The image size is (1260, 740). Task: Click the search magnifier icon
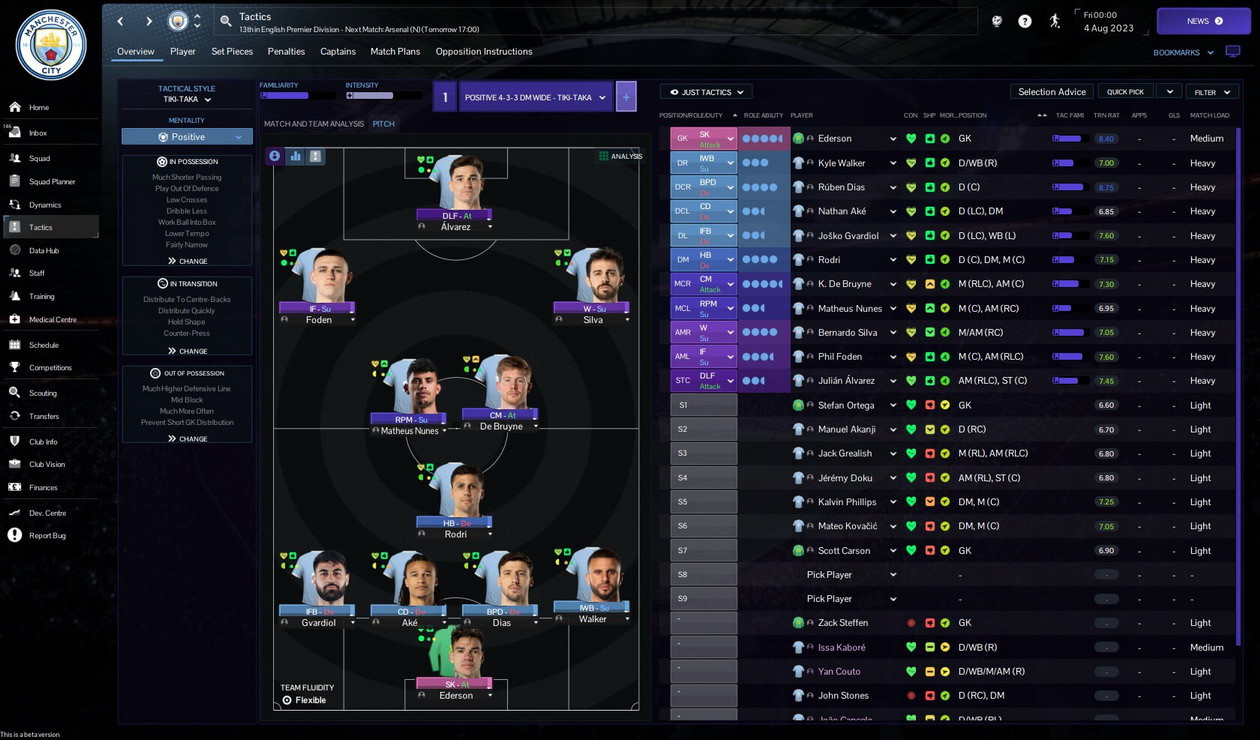(226, 21)
